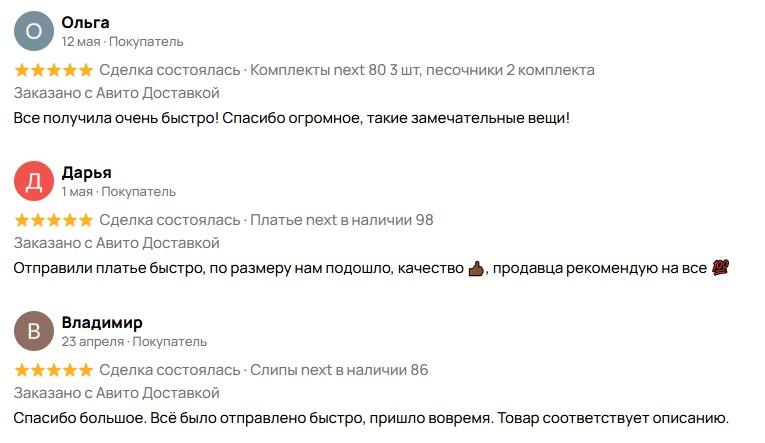Click star rating in Дарья's review
This screenshot has height=443, width=765.
[x=54, y=220]
